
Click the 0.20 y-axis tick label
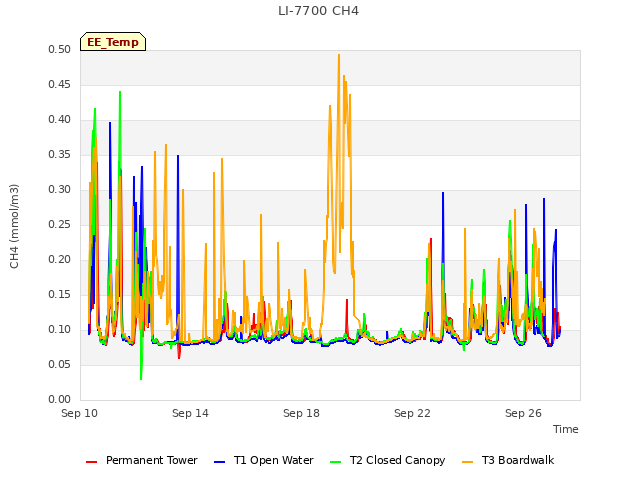tap(59, 260)
